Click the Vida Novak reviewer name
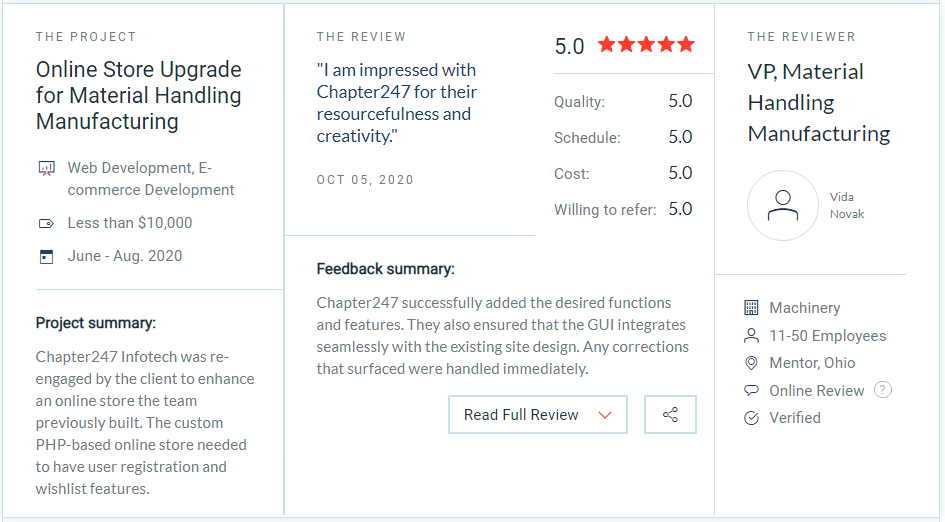The height and width of the screenshot is (522, 945). pyautogui.click(x=846, y=206)
